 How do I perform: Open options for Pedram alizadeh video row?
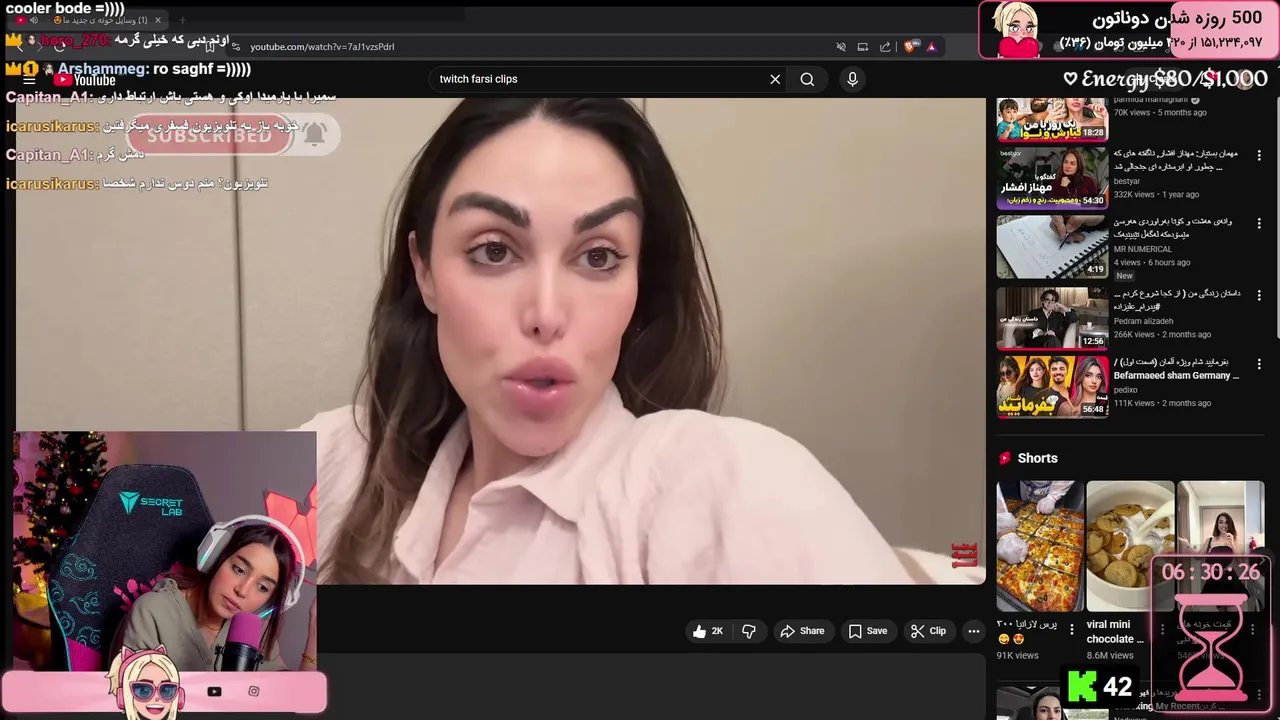tap(1259, 295)
